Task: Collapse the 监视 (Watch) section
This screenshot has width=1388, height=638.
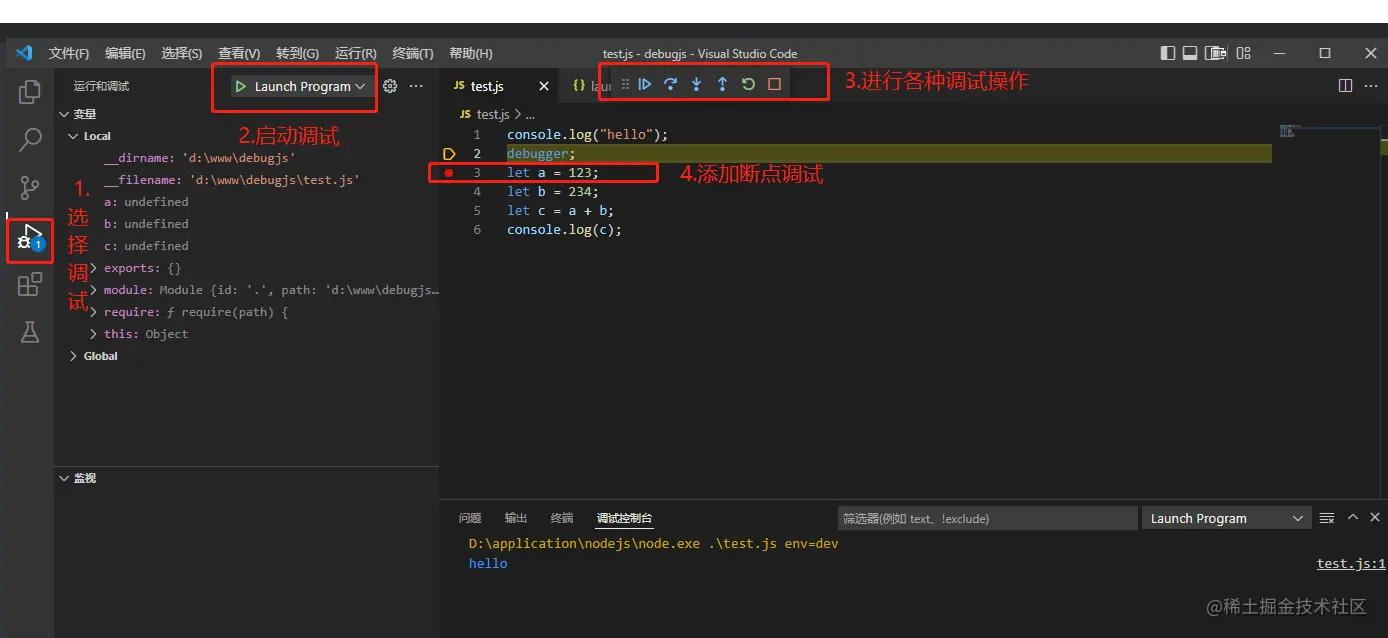Action: pos(65,478)
